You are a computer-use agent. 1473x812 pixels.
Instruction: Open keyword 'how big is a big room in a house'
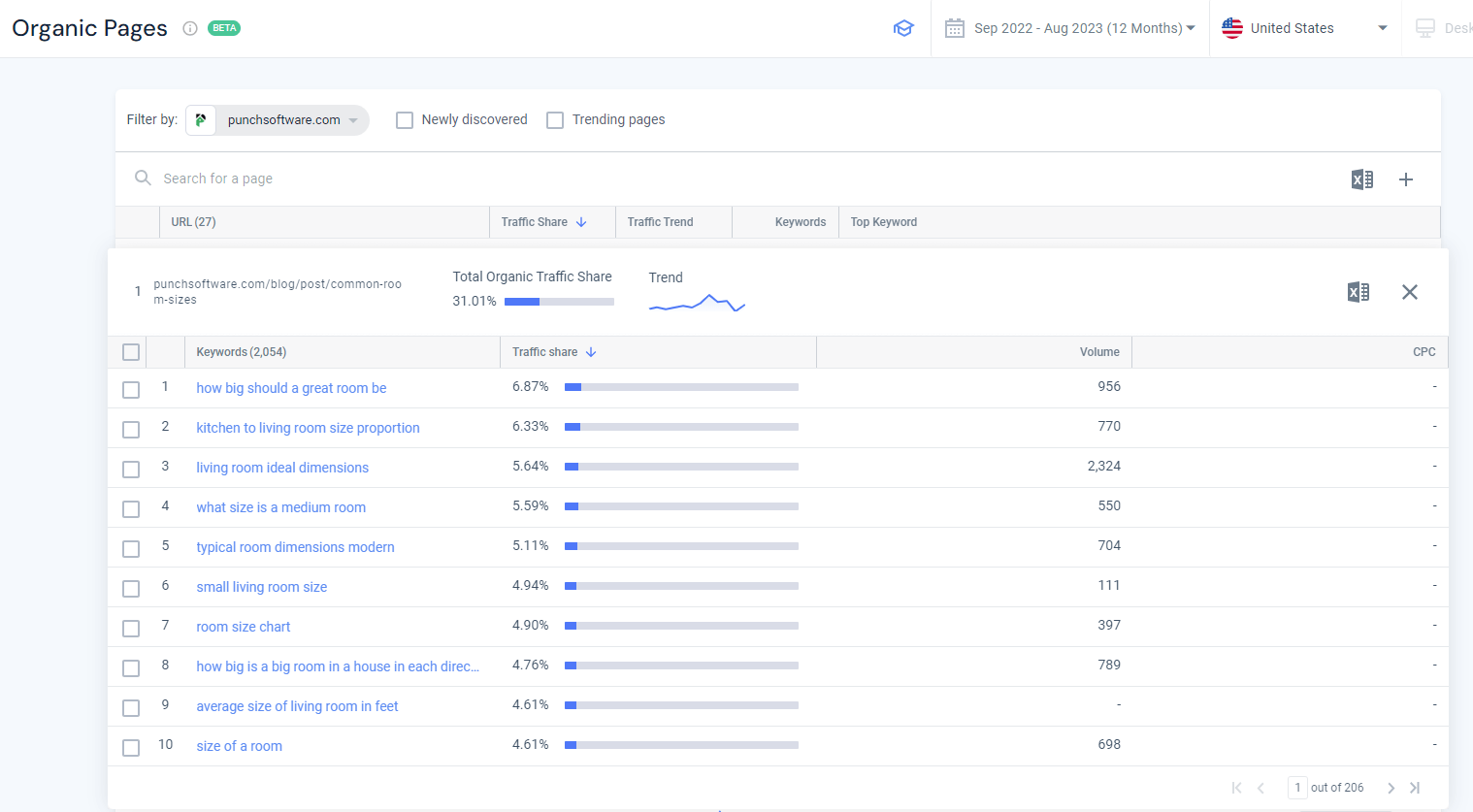click(x=338, y=666)
